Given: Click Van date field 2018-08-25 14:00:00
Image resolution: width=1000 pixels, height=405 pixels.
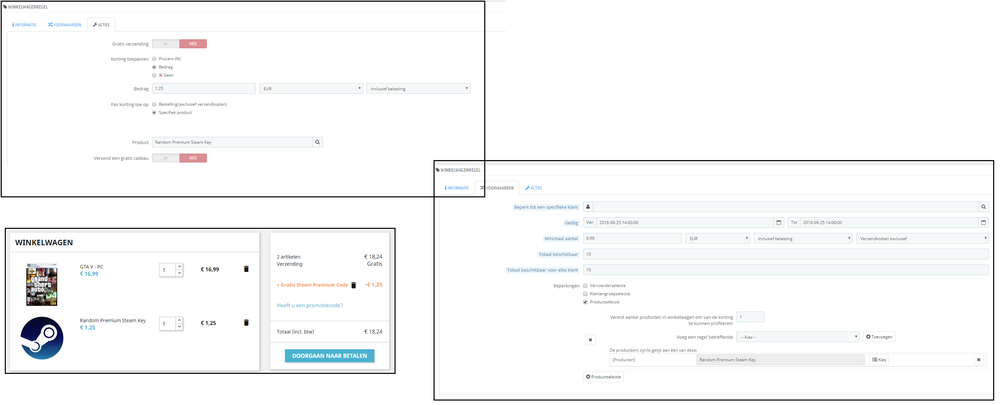Looking at the screenshot, I should click(x=686, y=223).
